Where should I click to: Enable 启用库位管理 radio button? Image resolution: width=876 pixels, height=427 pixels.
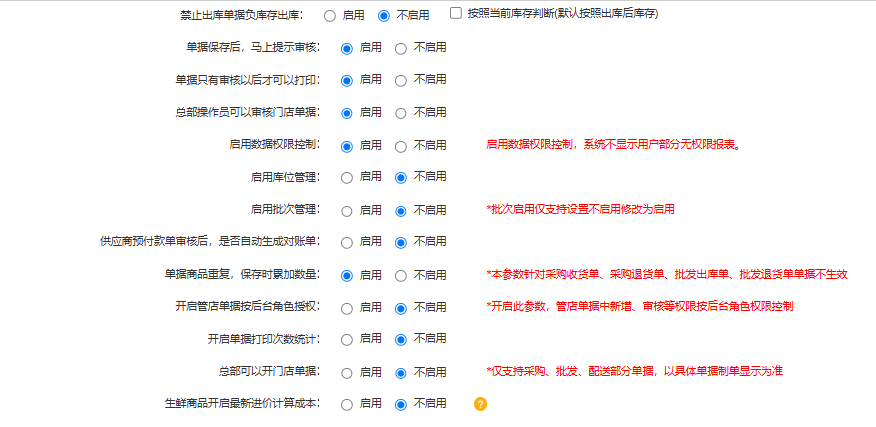[x=347, y=178]
